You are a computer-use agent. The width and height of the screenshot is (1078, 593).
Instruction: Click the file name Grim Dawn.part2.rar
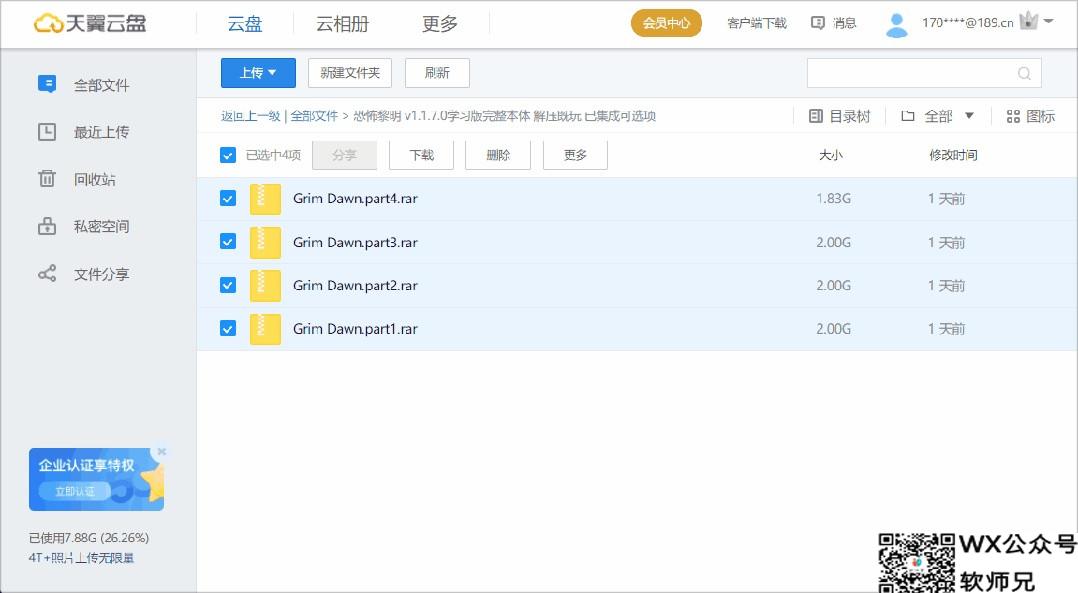(355, 285)
